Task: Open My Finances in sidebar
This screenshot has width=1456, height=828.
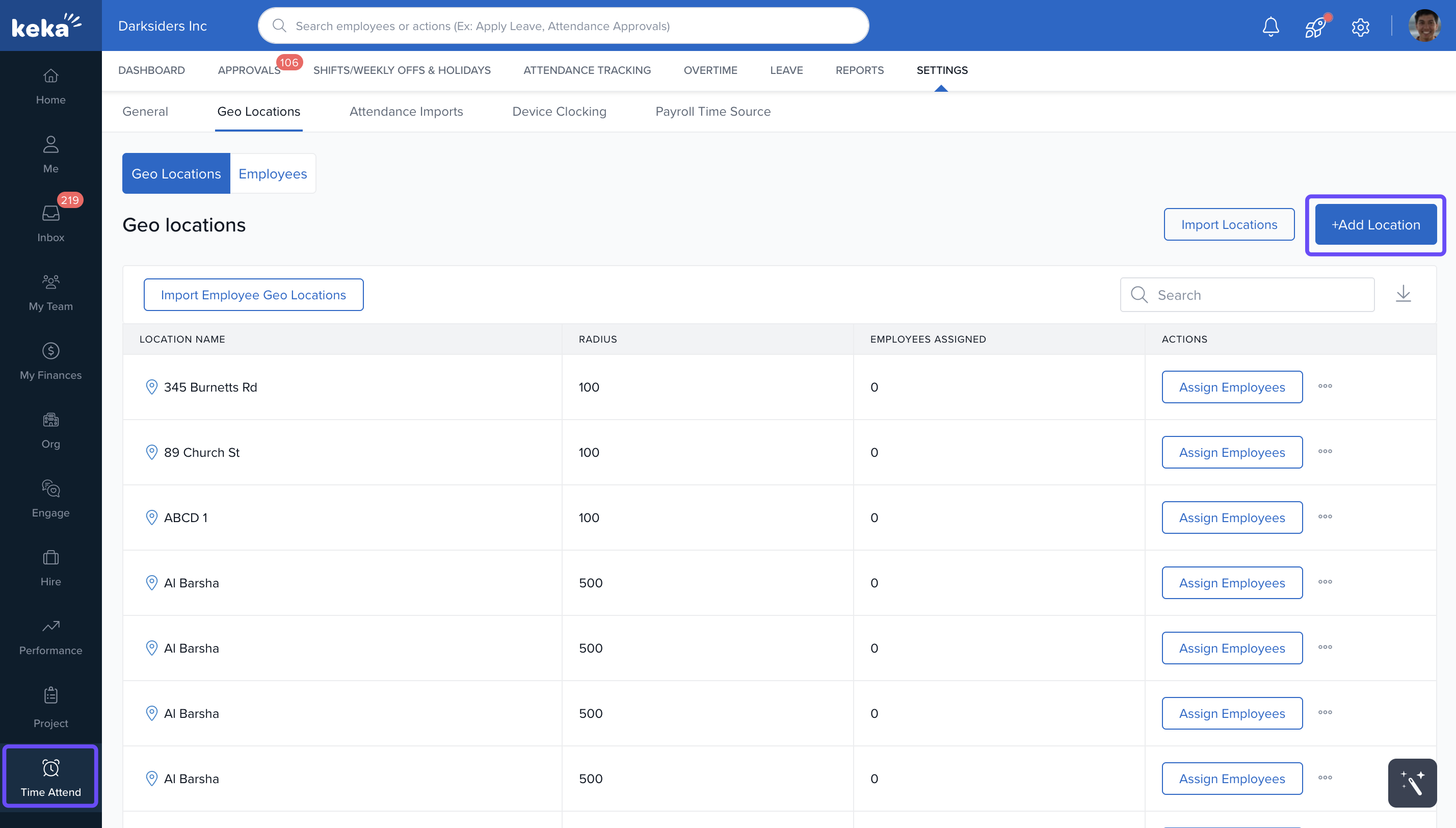Action: point(50,360)
